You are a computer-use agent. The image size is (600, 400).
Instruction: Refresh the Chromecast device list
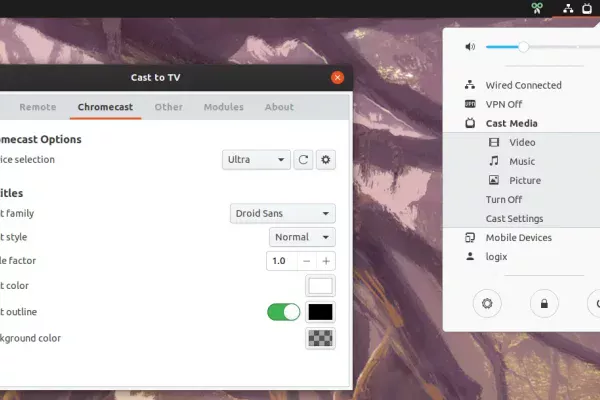tap(303, 160)
